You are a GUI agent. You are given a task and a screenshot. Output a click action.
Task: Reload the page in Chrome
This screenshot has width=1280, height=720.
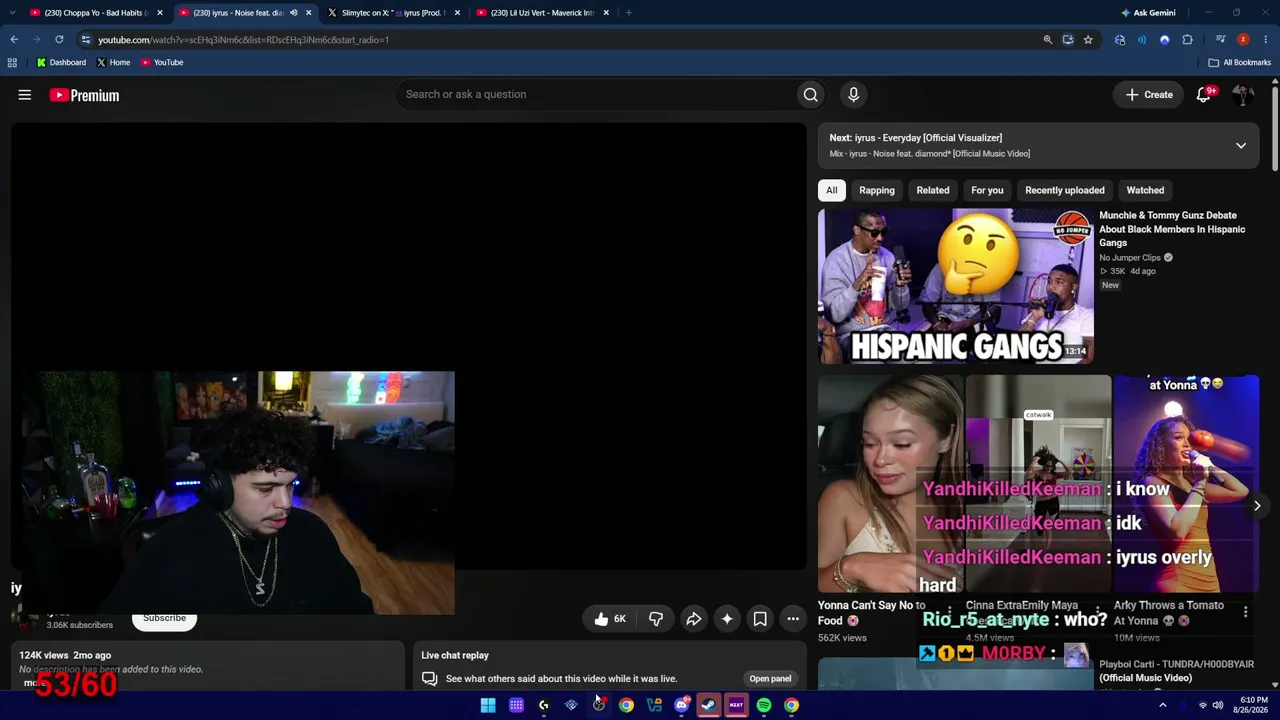[x=59, y=39]
